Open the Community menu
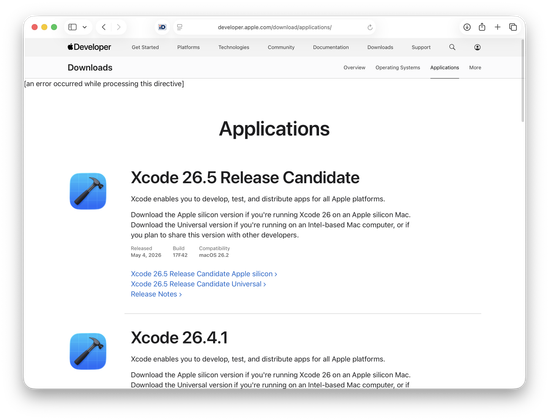The width and height of the screenshot is (549, 420). point(281,47)
